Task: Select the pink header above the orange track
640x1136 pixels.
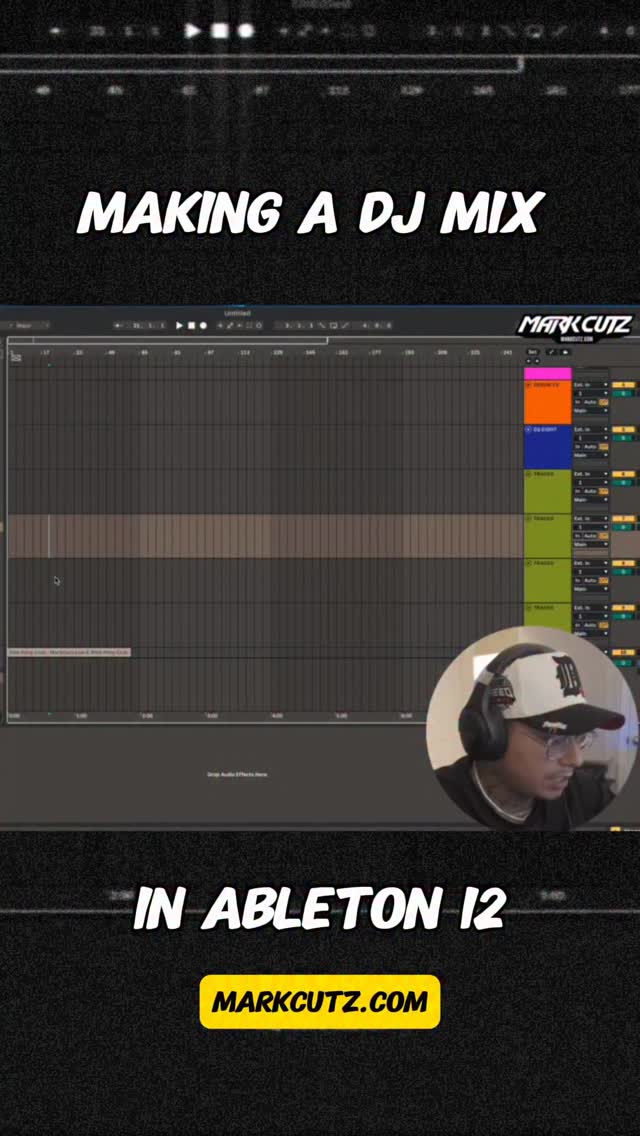Action: [547, 374]
